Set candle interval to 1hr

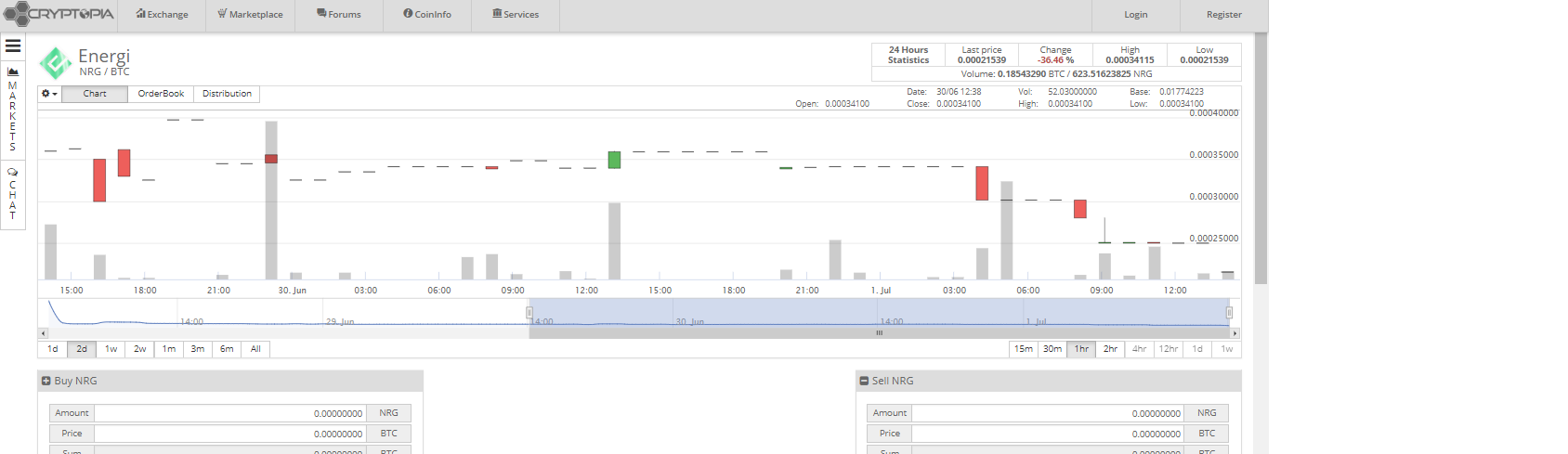coord(1081,349)
